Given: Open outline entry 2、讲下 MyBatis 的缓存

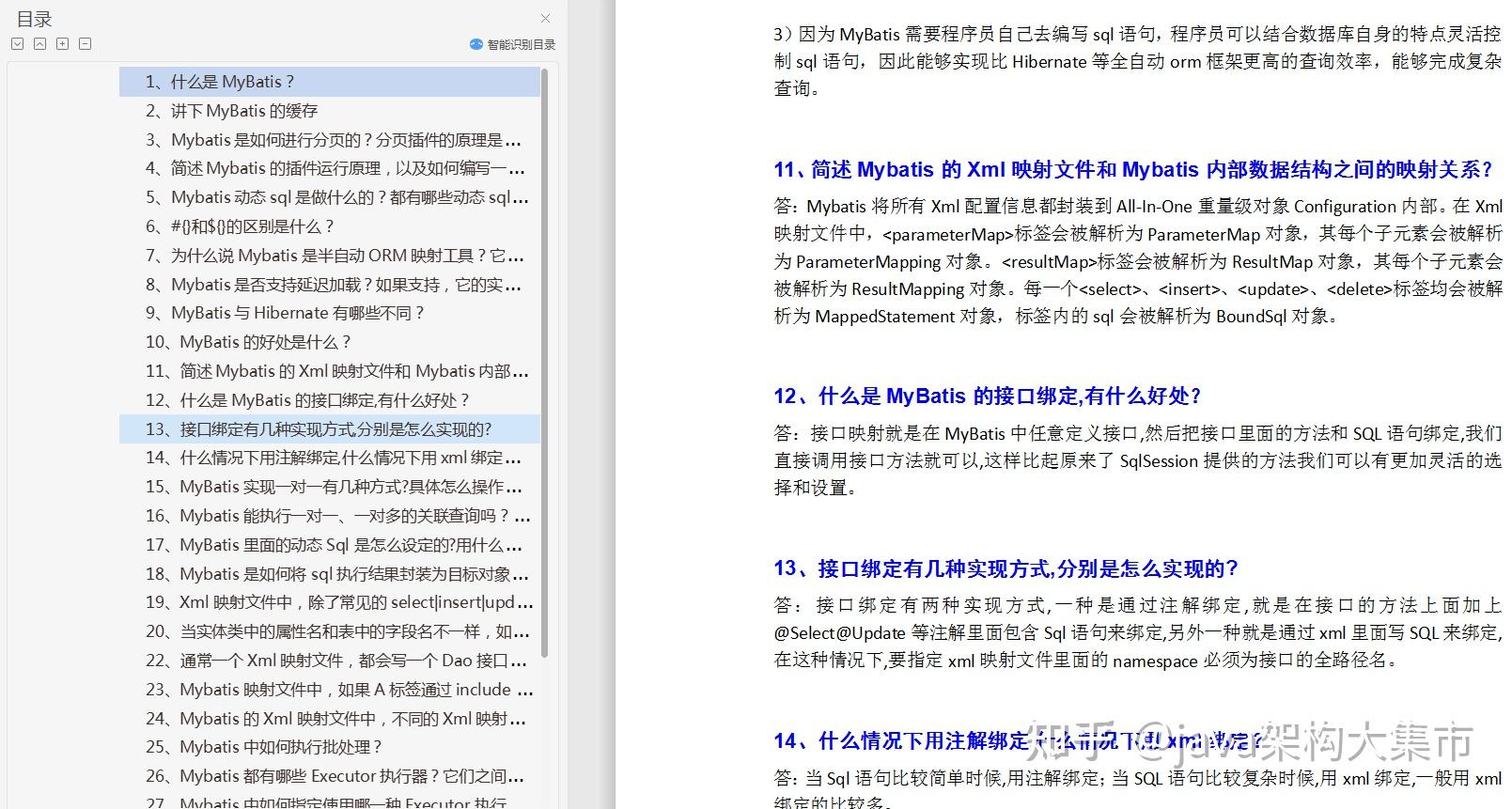Looking at the screenshot, I should (x=330, y=111).
